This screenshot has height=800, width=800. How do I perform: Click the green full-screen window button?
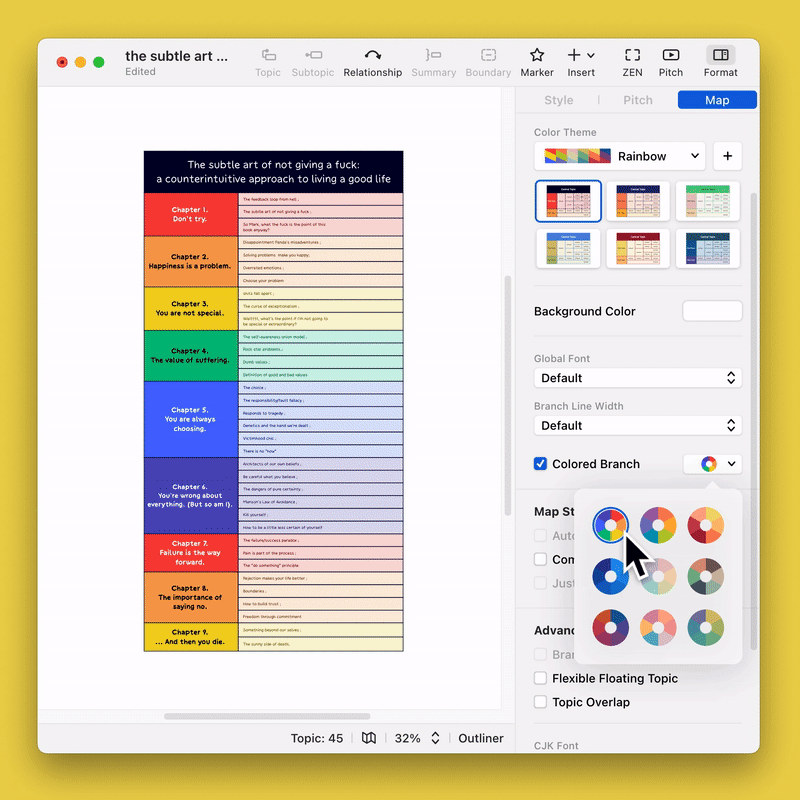(x=98, y=62)
